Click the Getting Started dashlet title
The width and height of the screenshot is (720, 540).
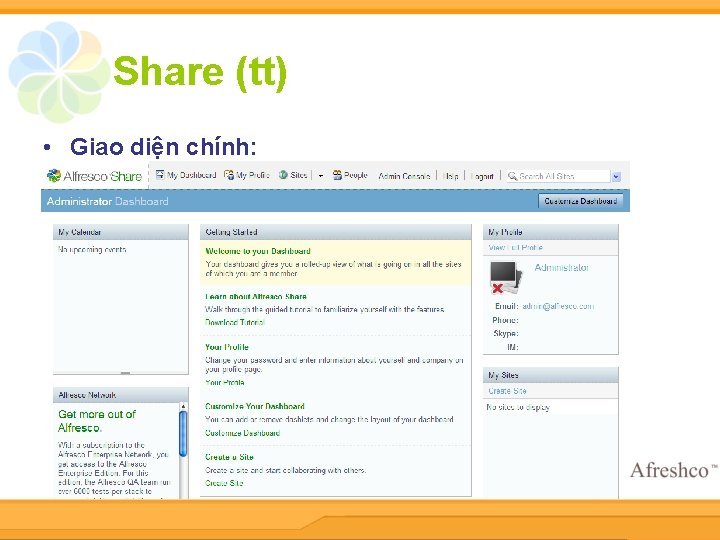(x=231, y=232)
